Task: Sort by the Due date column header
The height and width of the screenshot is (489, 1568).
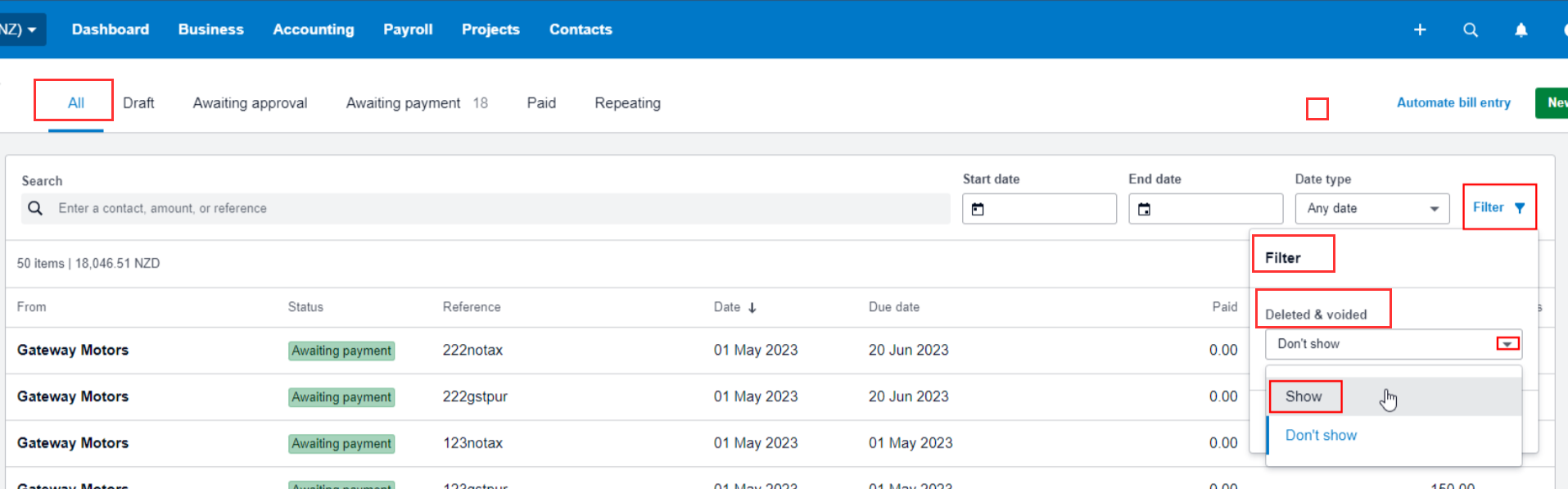Action: tap(894, 307)
